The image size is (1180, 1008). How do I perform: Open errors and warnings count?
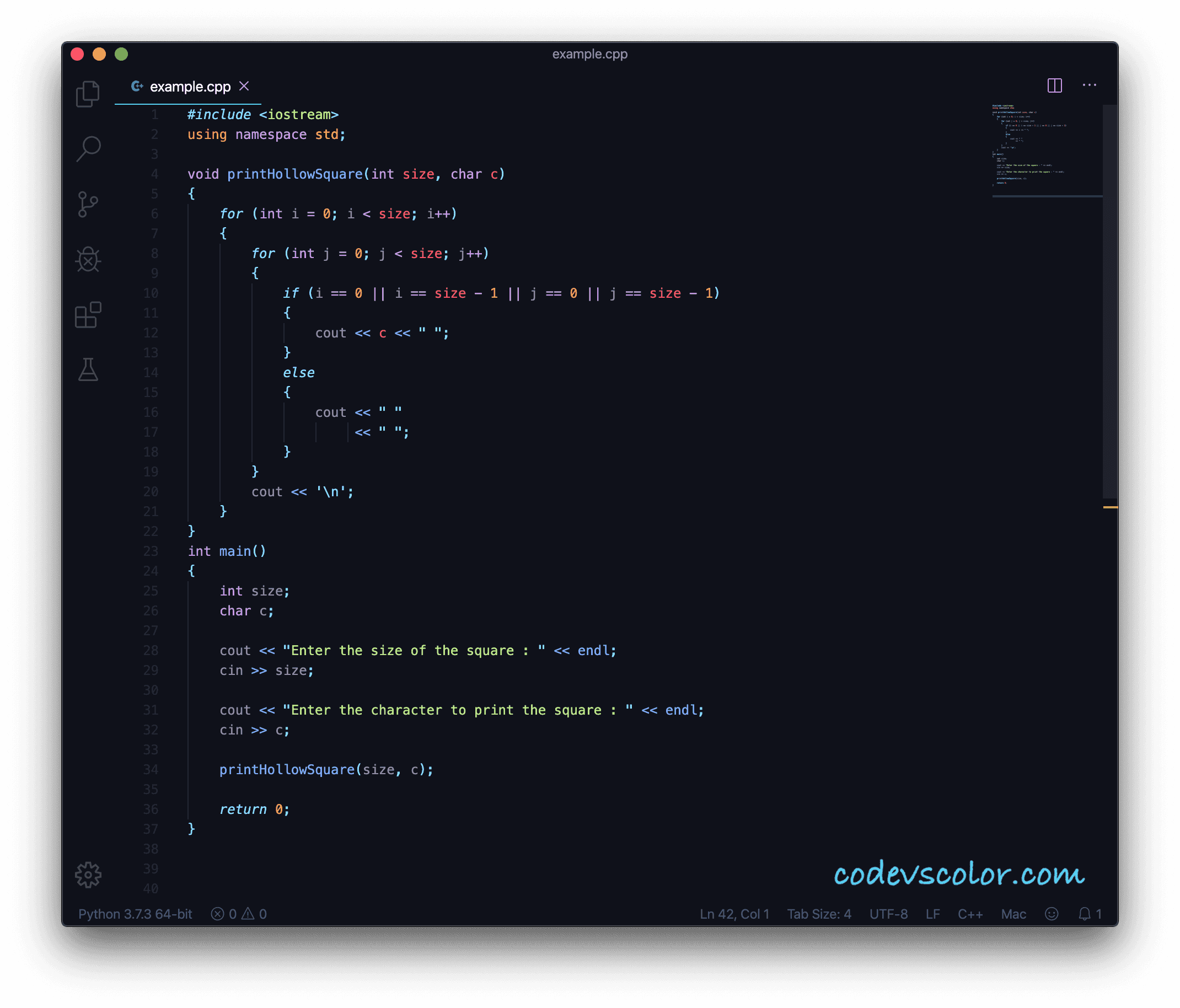click(239, 914)
